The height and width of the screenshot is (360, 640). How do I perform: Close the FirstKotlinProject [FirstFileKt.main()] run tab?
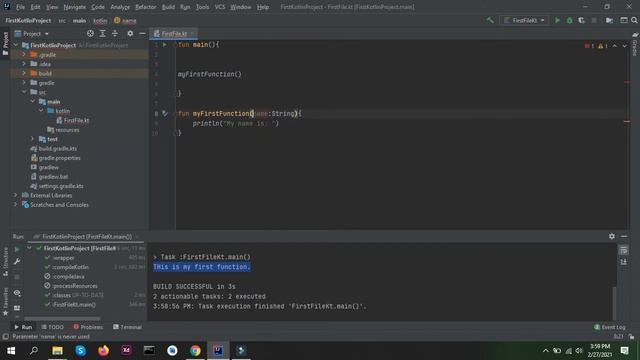click(x=138, y=237)
